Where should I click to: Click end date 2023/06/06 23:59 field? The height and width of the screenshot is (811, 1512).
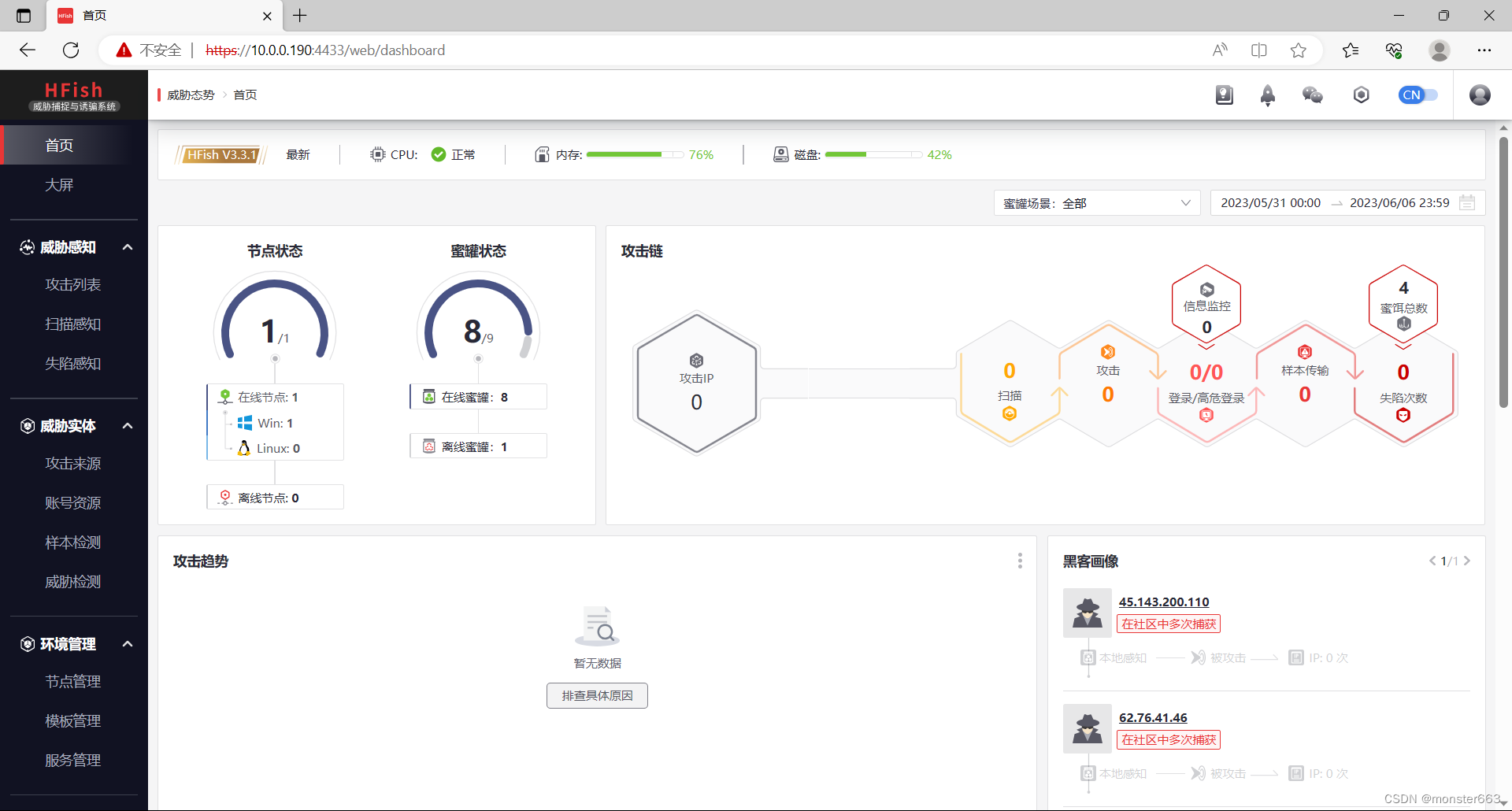(x=1399, y=203)
